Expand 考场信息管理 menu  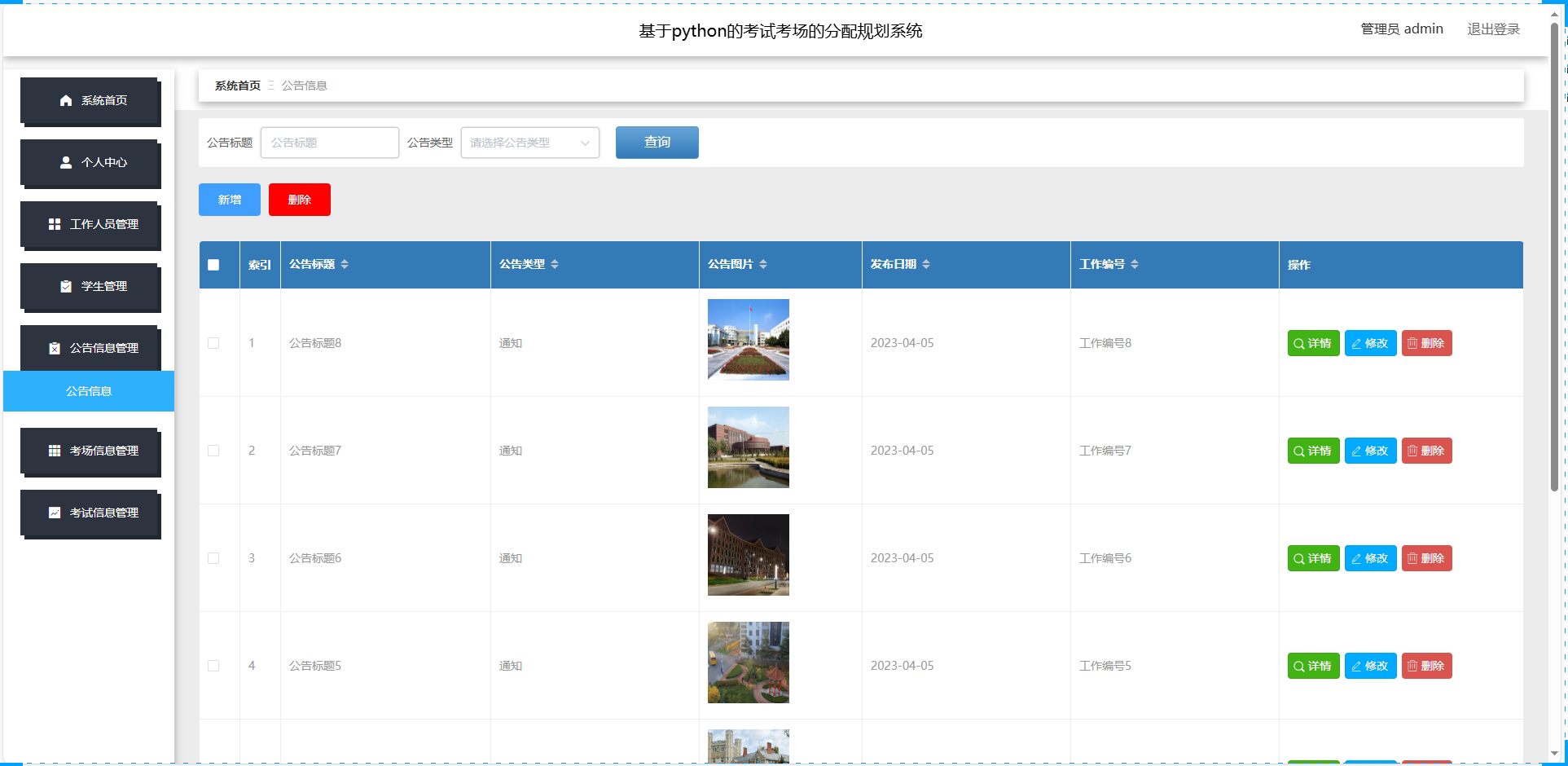click(x=90, y=451)
